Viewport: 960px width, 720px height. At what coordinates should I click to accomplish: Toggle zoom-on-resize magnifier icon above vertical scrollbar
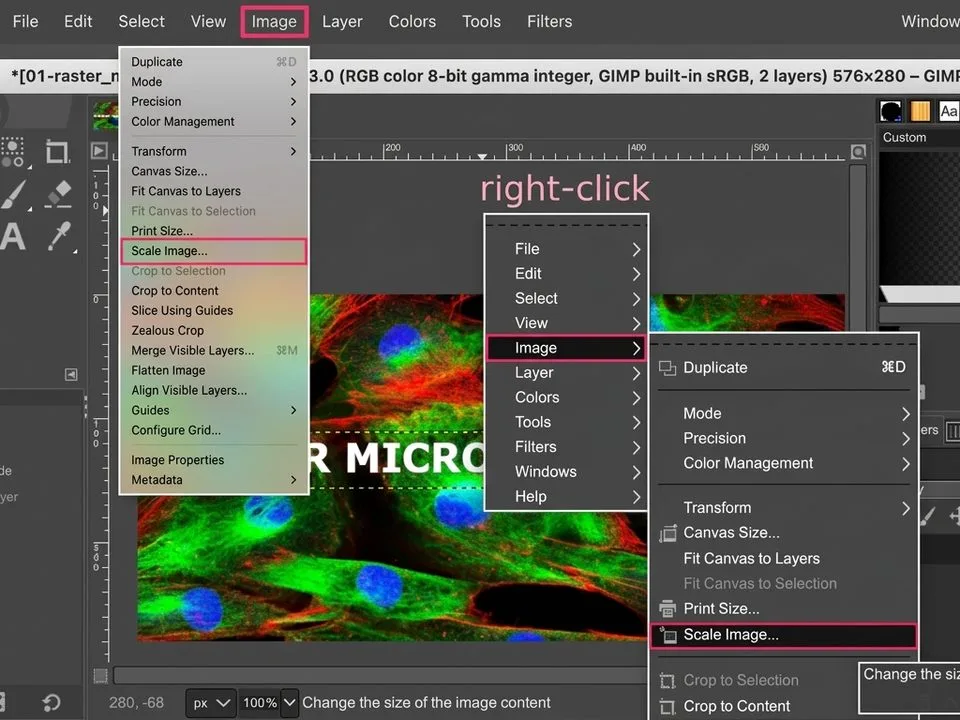click(858, 151)
